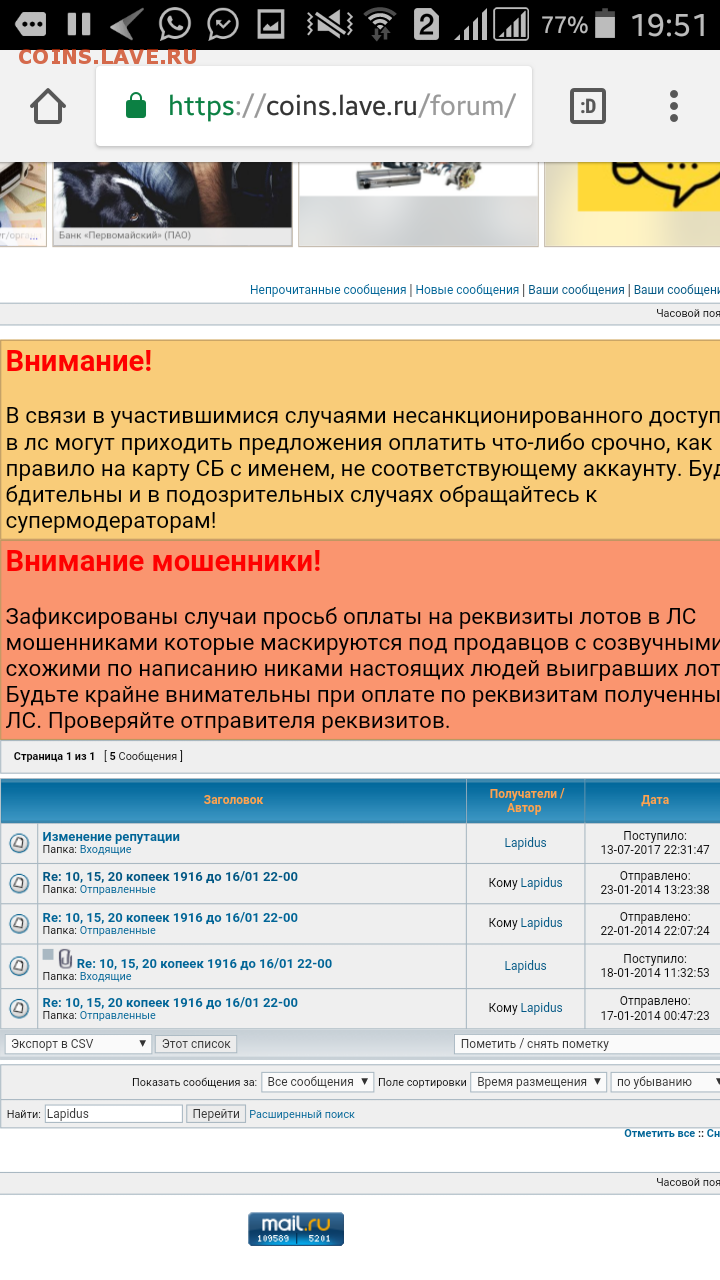The width and height of the screenshot is (720, 1280).
Task: Open Расширенный поиск link
Action: (x=302, y=1114)
